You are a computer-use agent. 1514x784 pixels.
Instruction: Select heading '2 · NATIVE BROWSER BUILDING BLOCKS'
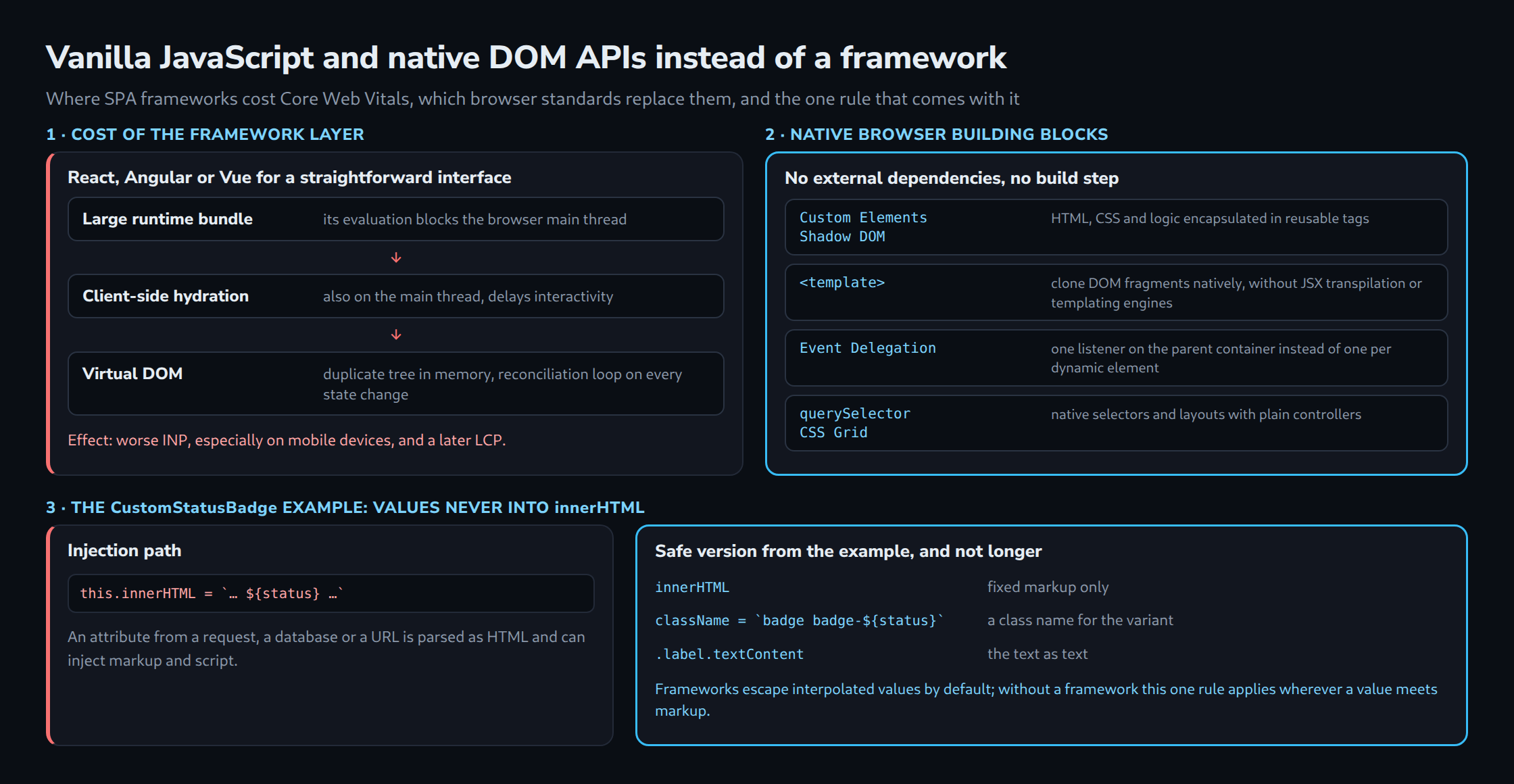click(936, 134)
